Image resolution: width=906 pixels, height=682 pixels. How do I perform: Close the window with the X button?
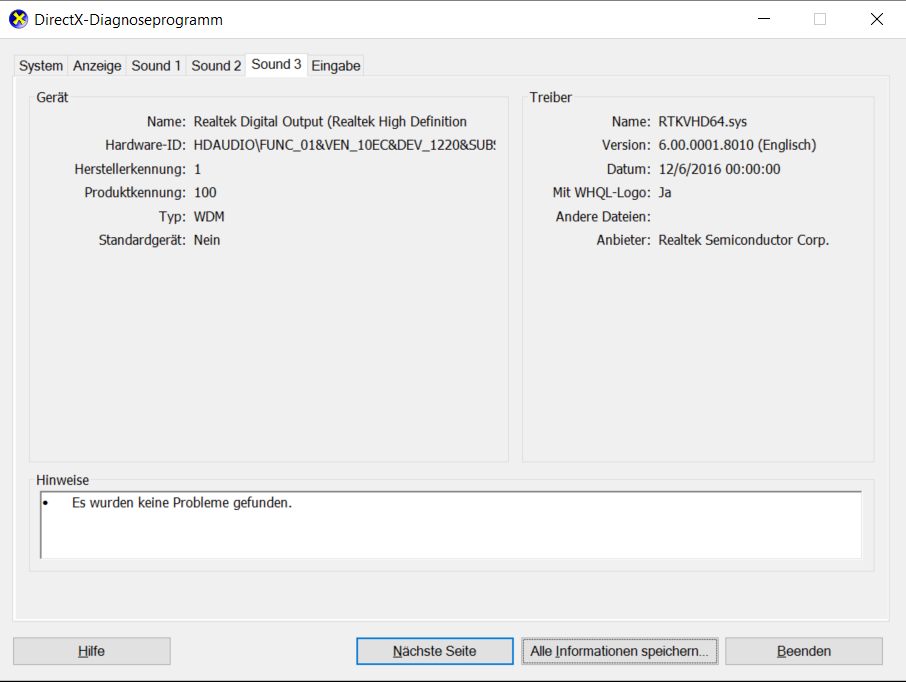click(876, 19)
